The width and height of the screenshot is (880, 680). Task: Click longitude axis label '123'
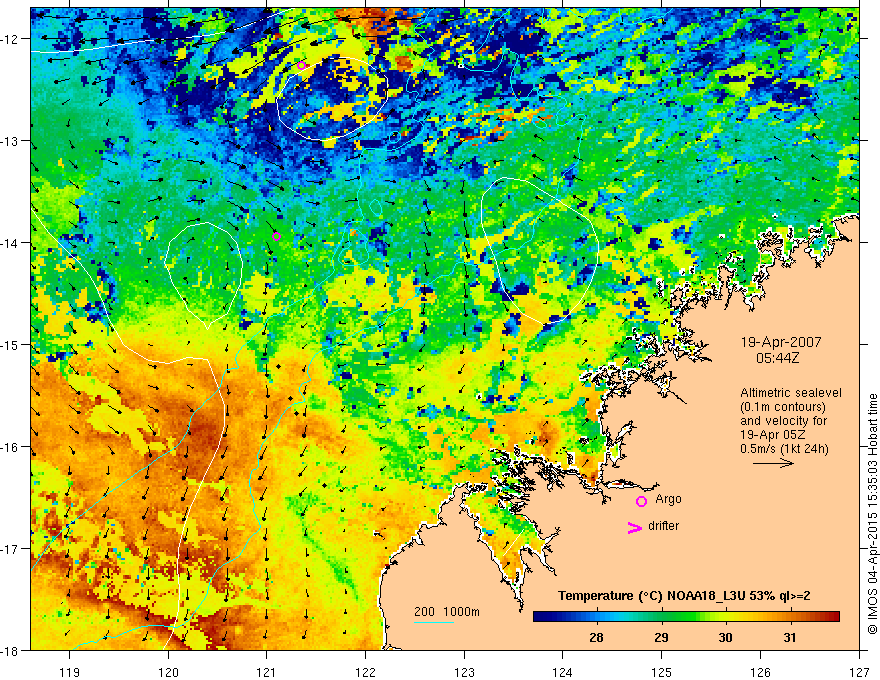464,672
